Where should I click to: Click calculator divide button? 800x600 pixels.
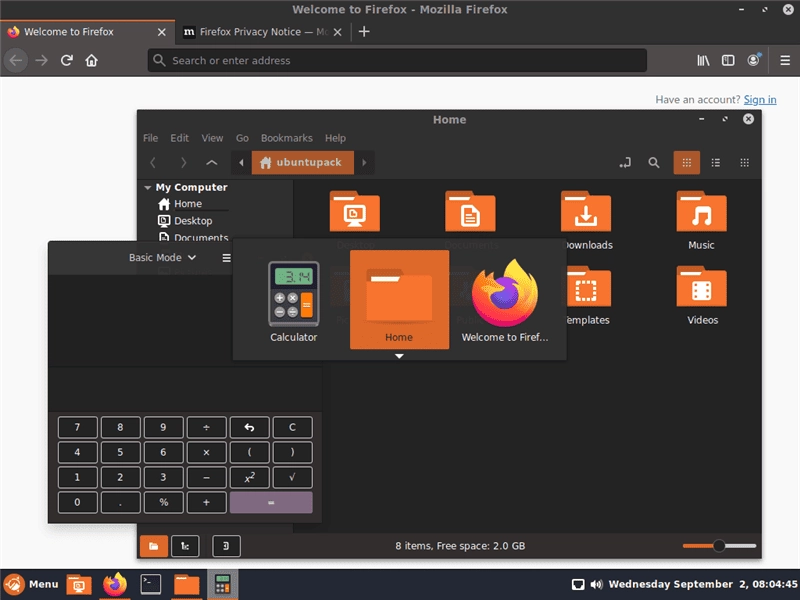point(206,428)
